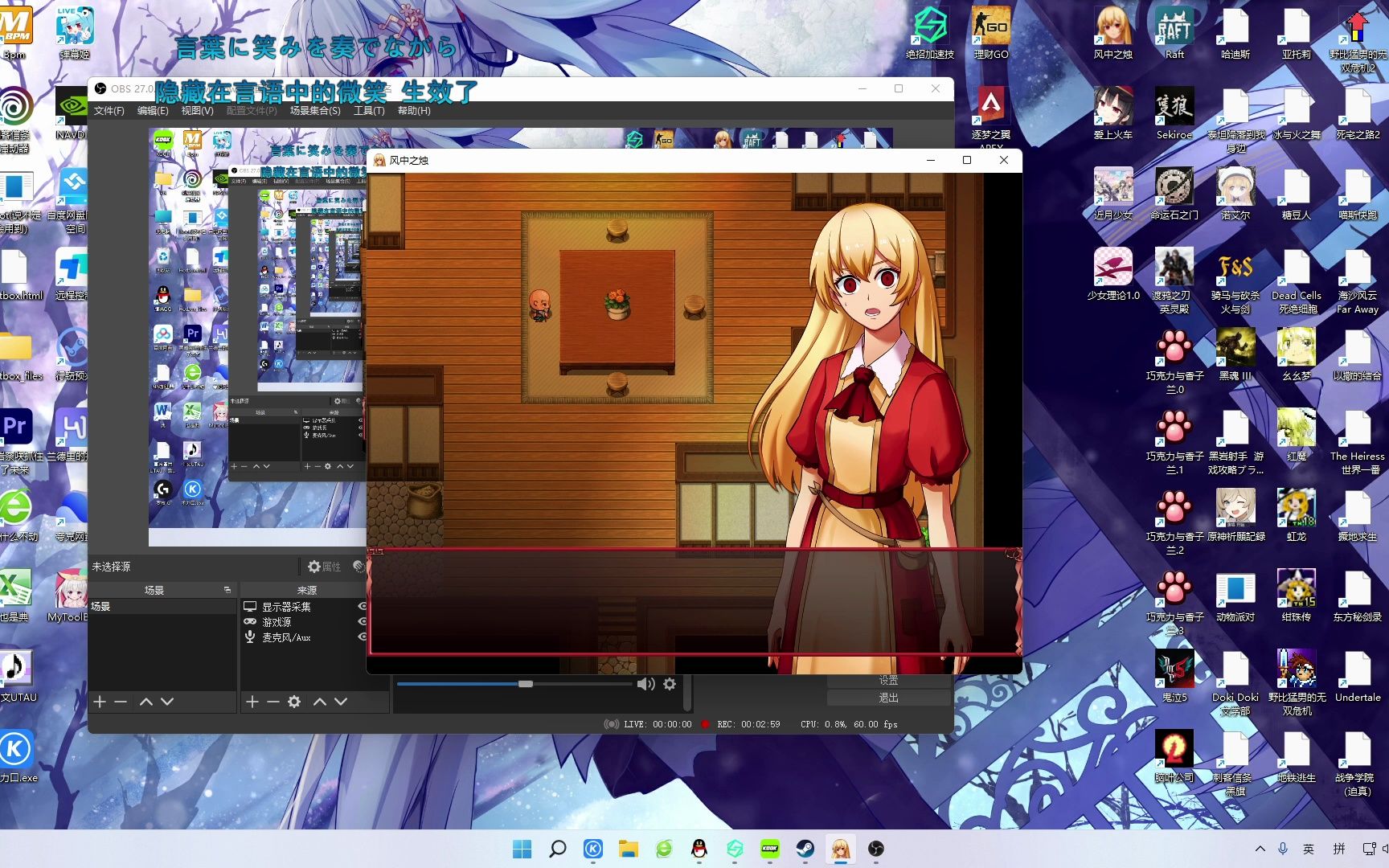Click the 退出 exit button in OBS

(x=888, y=698)
